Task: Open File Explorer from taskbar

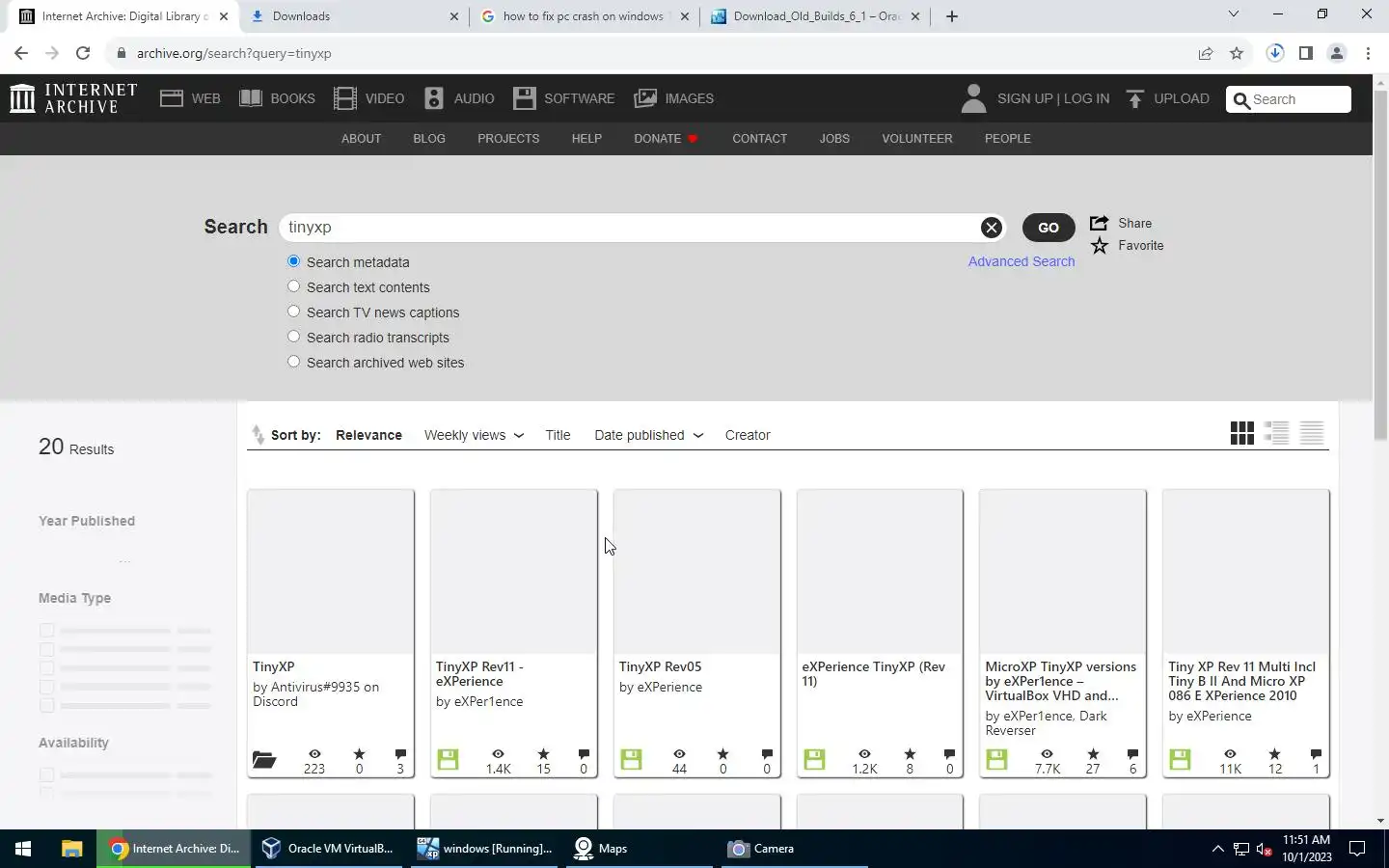Action: pos(71,849)
